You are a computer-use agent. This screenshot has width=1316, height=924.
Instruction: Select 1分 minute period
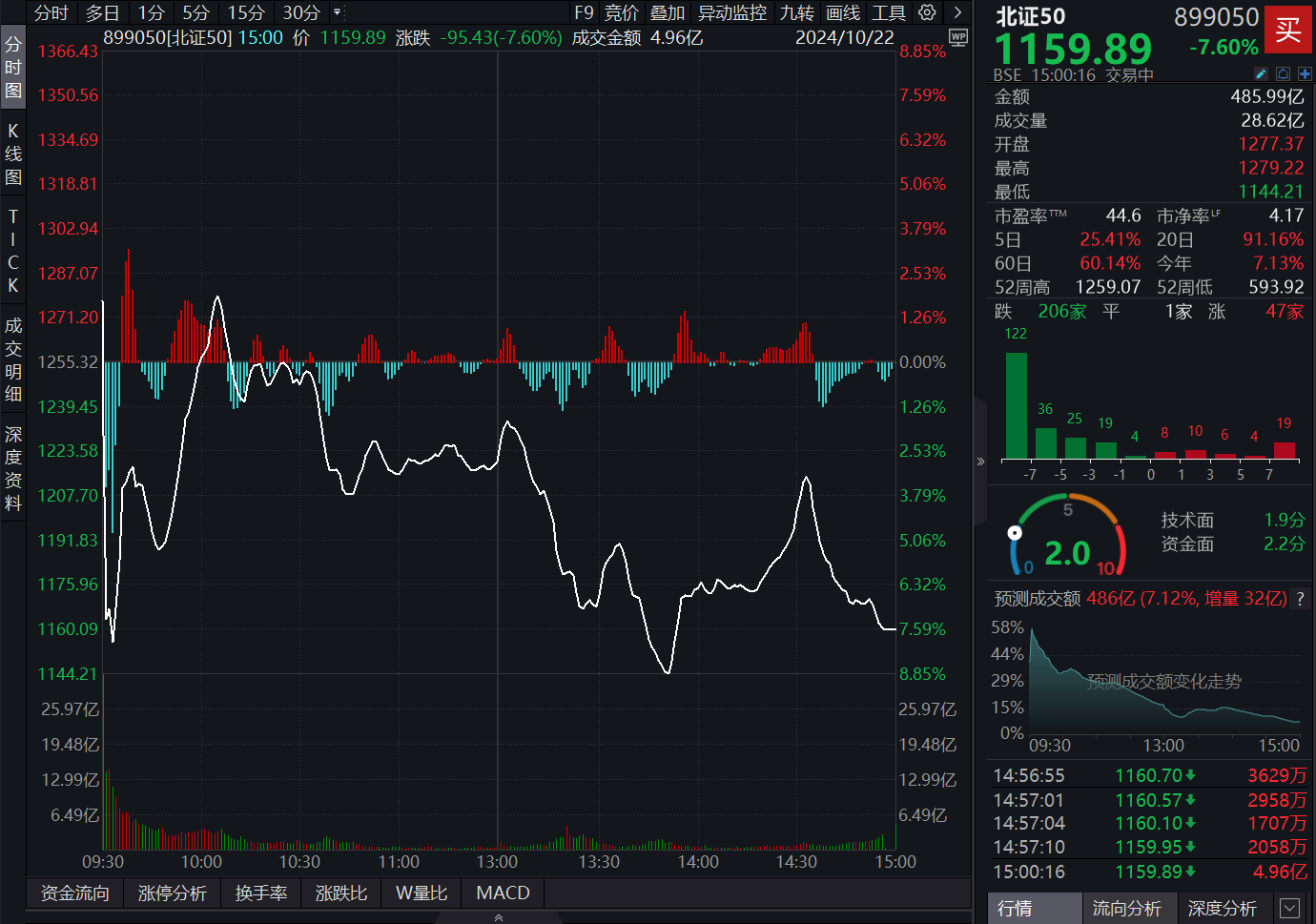coord(152,12)
